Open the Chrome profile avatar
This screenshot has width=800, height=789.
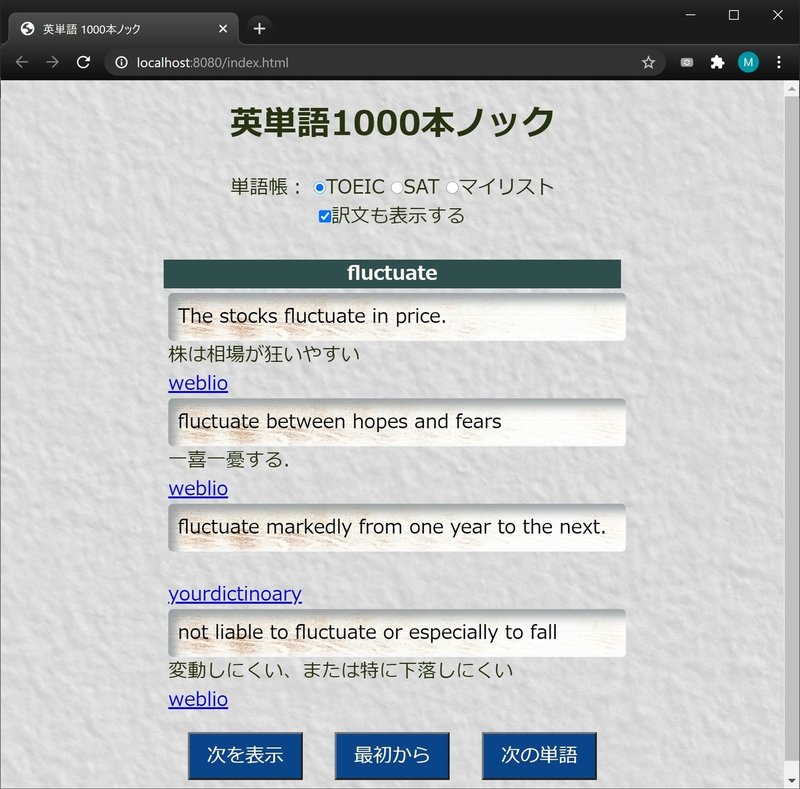point(748,62)
